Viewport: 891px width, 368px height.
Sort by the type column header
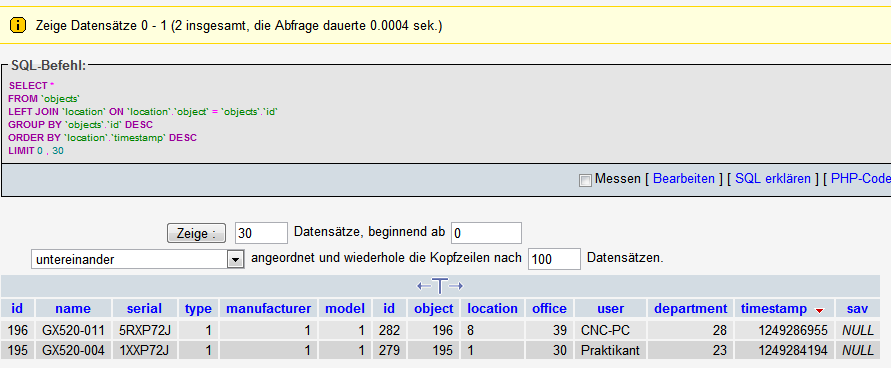(x=198, y=308)
